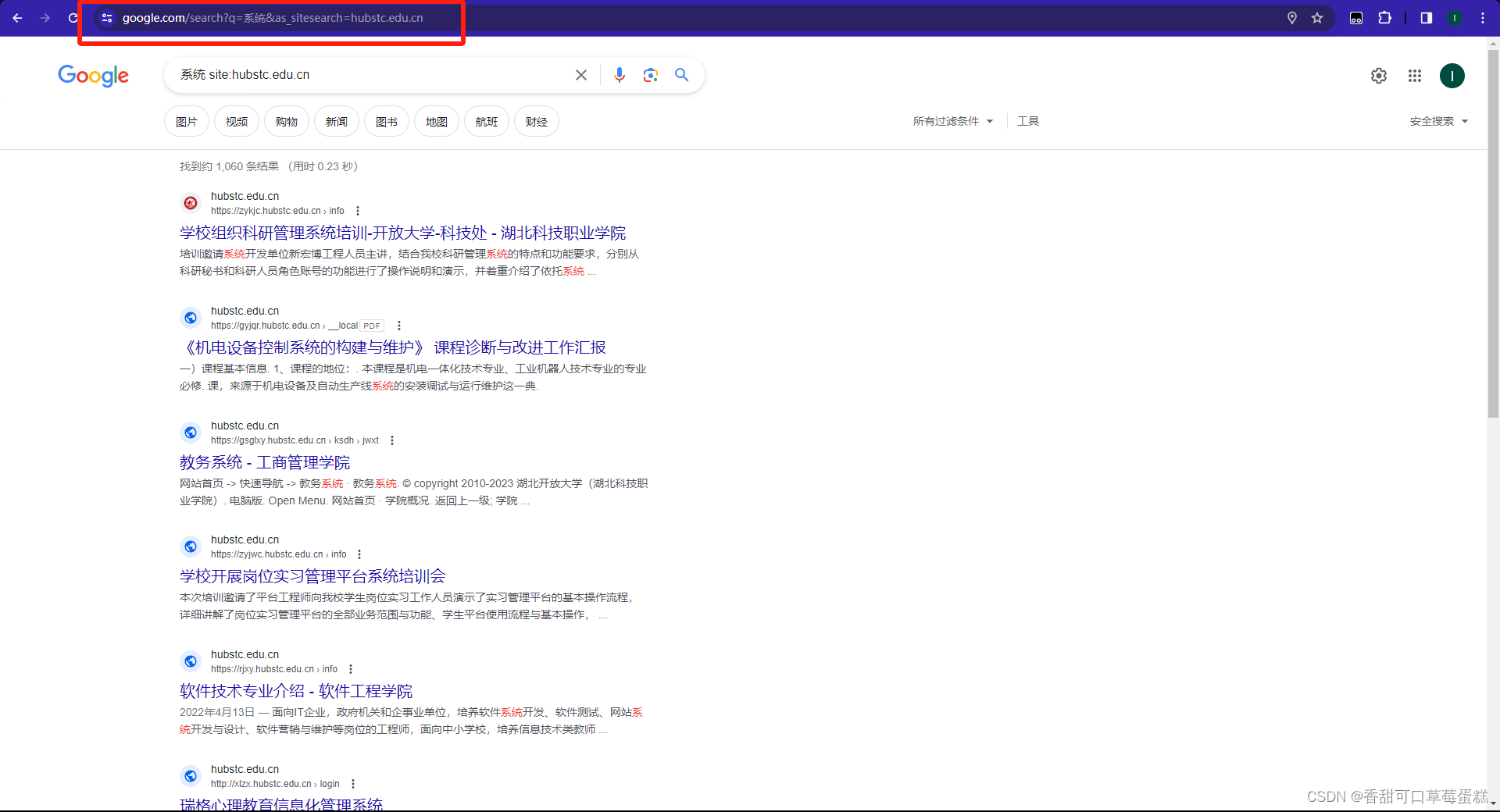Viewport: 1500px width, 812px height.
Task: Open site information icon in address bar
Action: pyautogui.click(x=107, y=18)
